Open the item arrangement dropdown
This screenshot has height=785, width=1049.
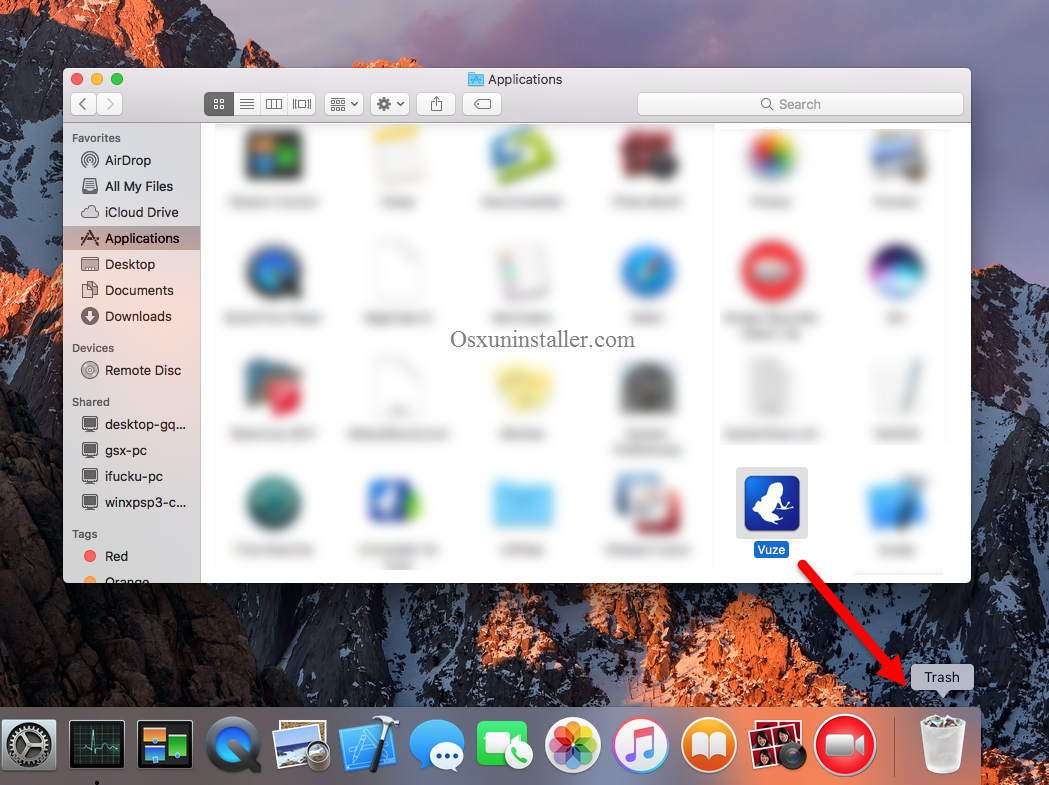(x=343, y=103)
